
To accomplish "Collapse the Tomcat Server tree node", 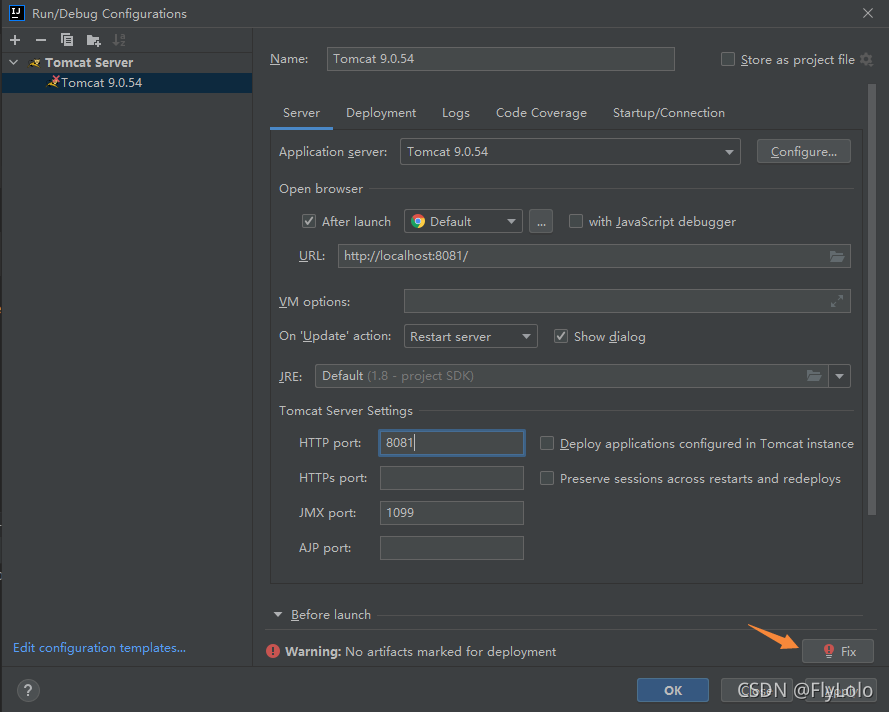I will pyautogui.click(x=14, y=62).
